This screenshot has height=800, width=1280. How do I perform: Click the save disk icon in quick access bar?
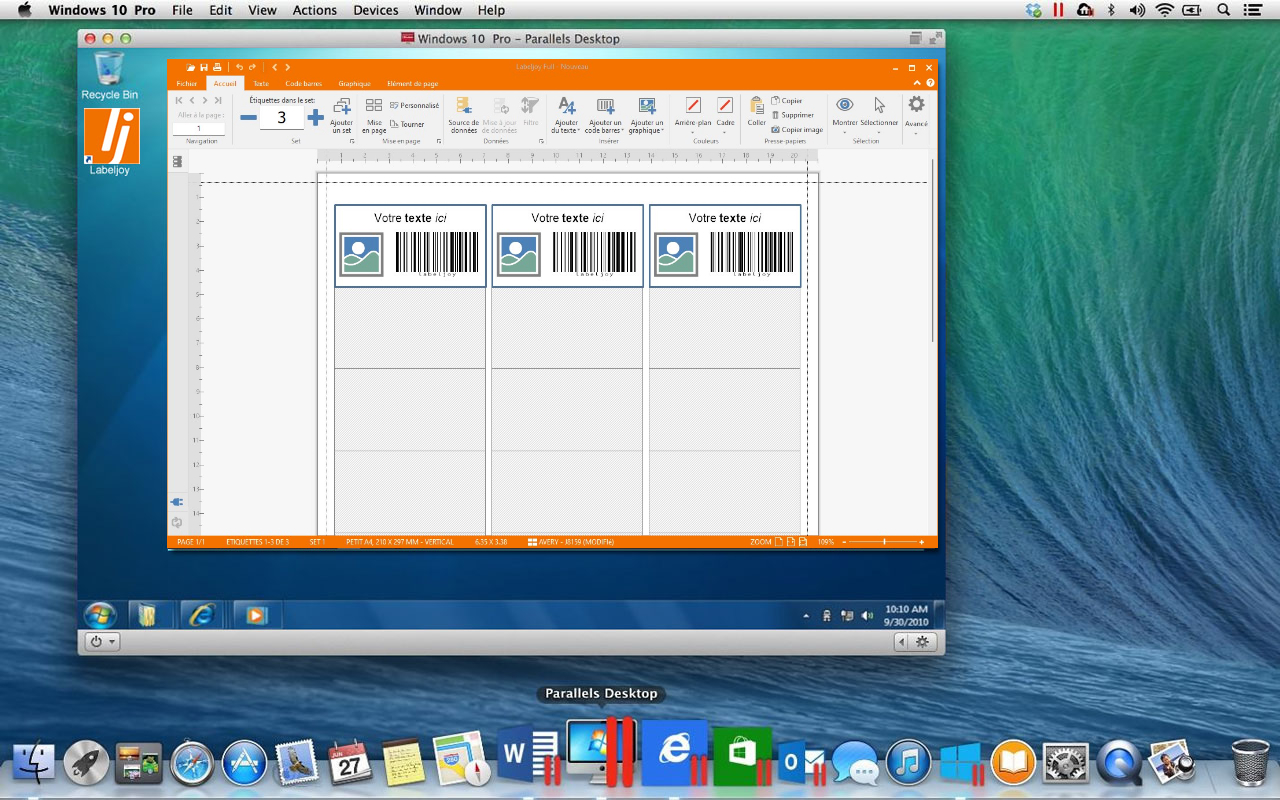pos(204,67)
